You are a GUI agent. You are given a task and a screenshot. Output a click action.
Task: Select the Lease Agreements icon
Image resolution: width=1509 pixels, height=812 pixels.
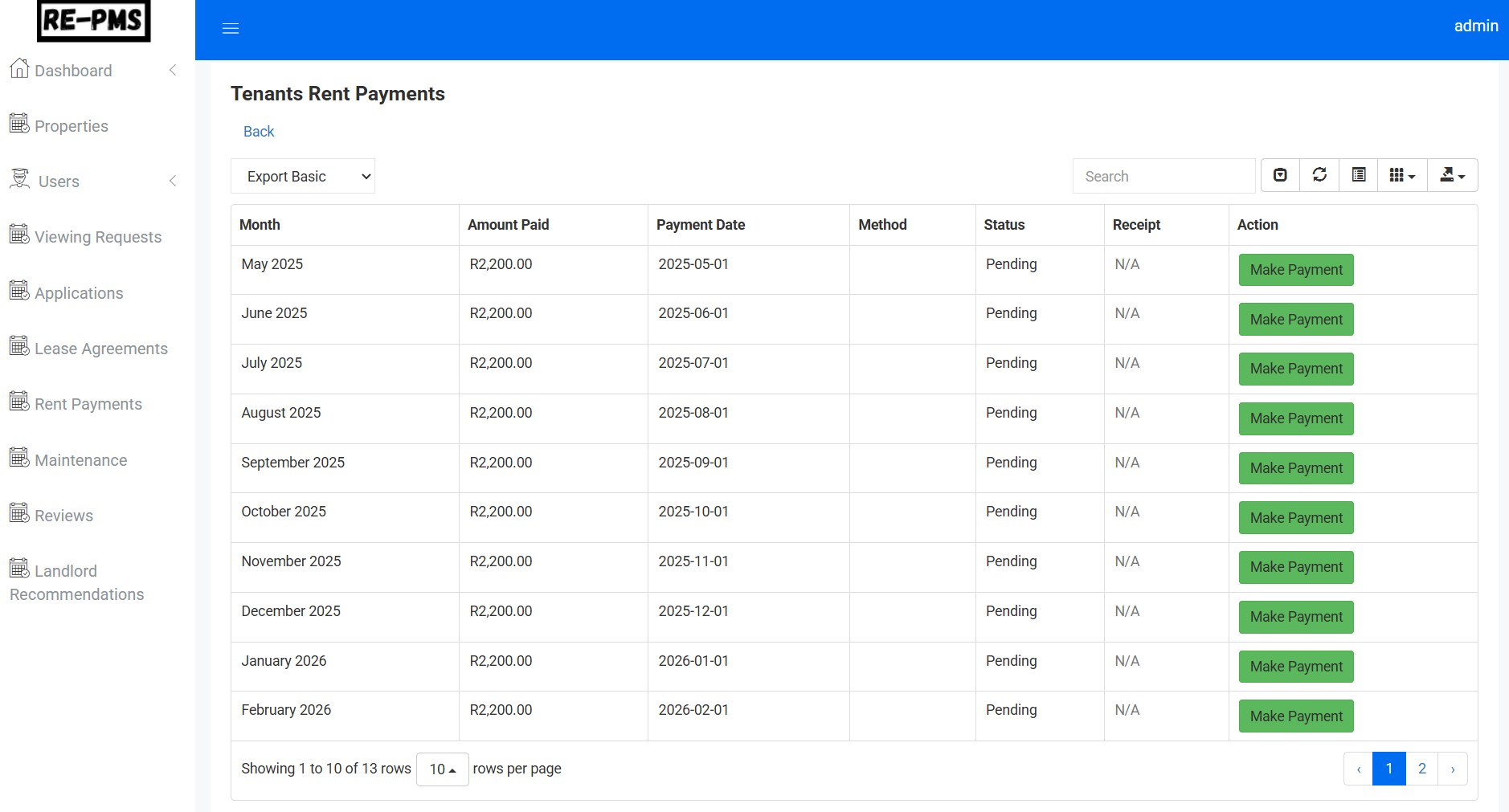click(18, 346)
